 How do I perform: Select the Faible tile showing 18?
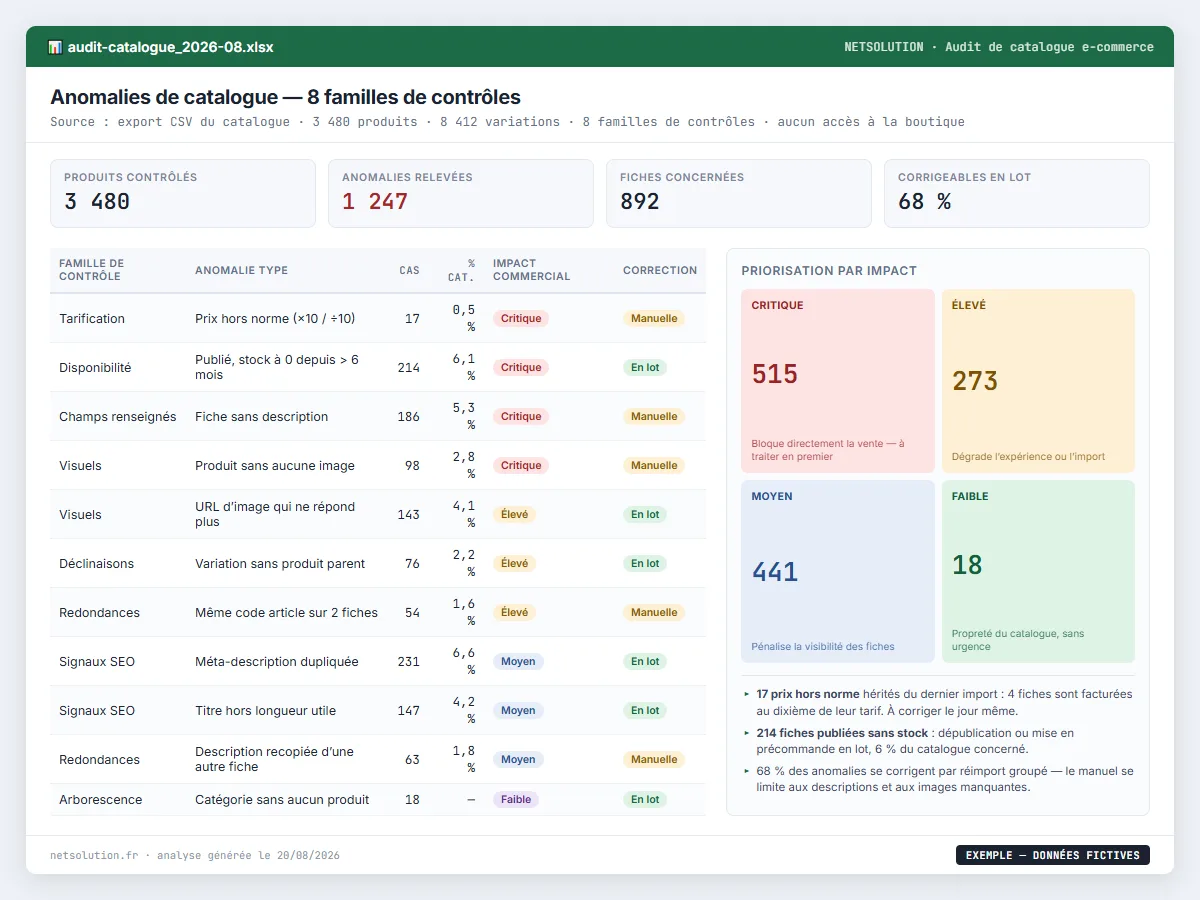pyautogui.click(x=1038, y=571)
